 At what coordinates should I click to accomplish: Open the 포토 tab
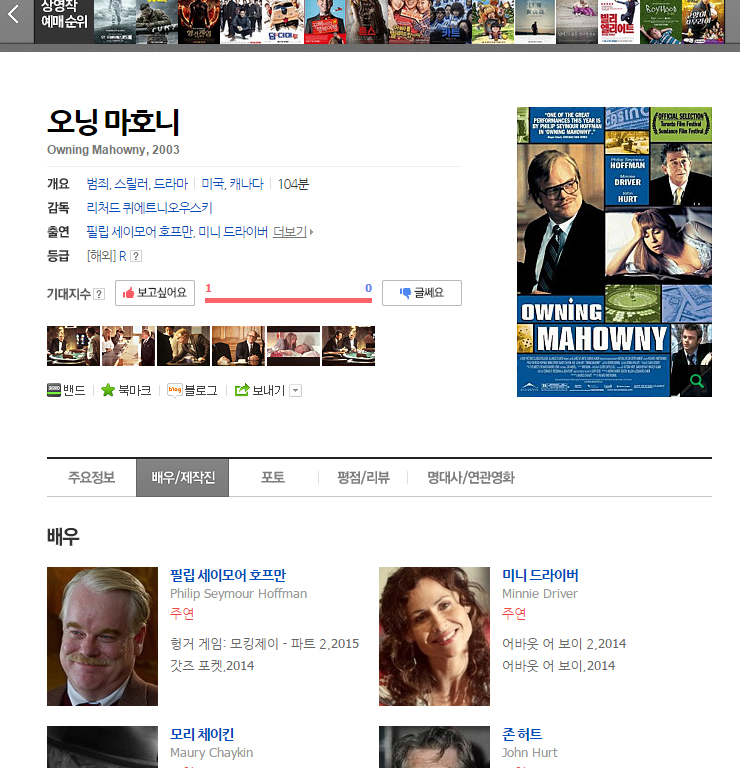pyautogui.click(x=273, y=477)
